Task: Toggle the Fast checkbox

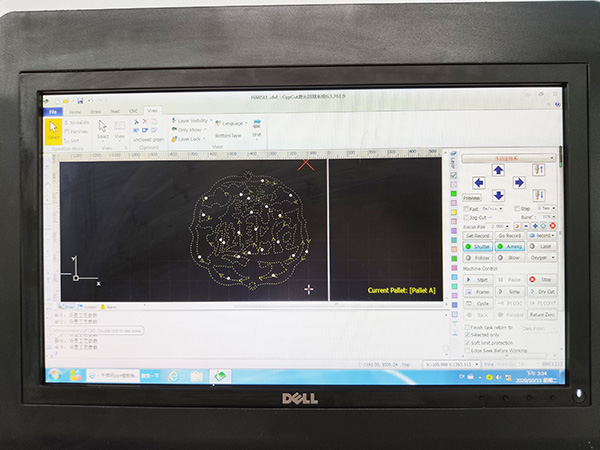Action: [x=466, y=209]
